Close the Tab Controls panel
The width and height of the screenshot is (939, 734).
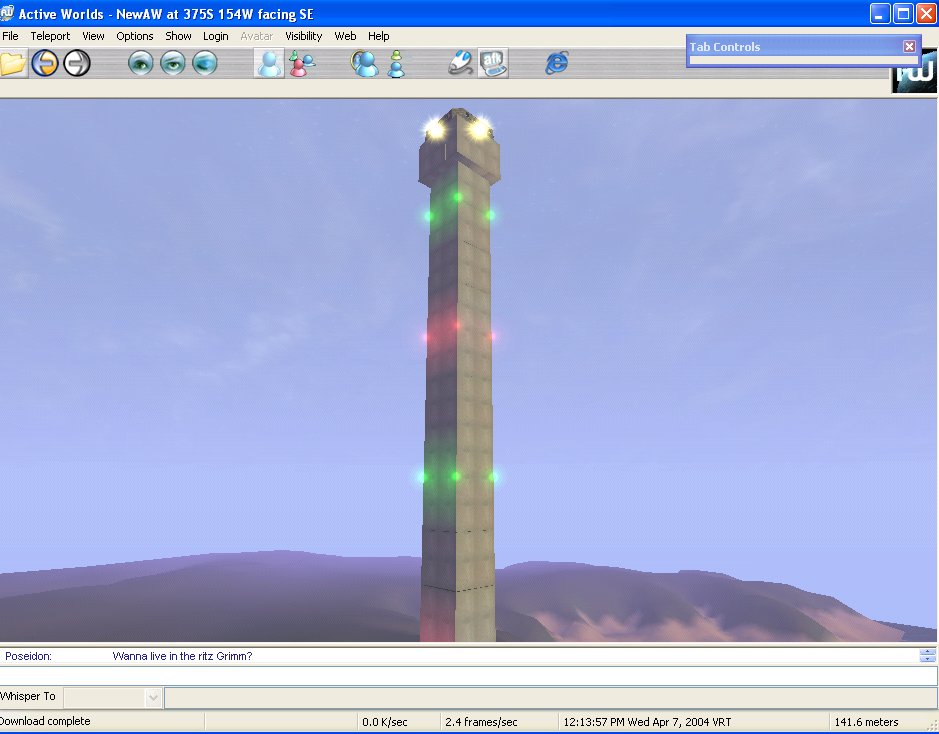tap(909, 47)
